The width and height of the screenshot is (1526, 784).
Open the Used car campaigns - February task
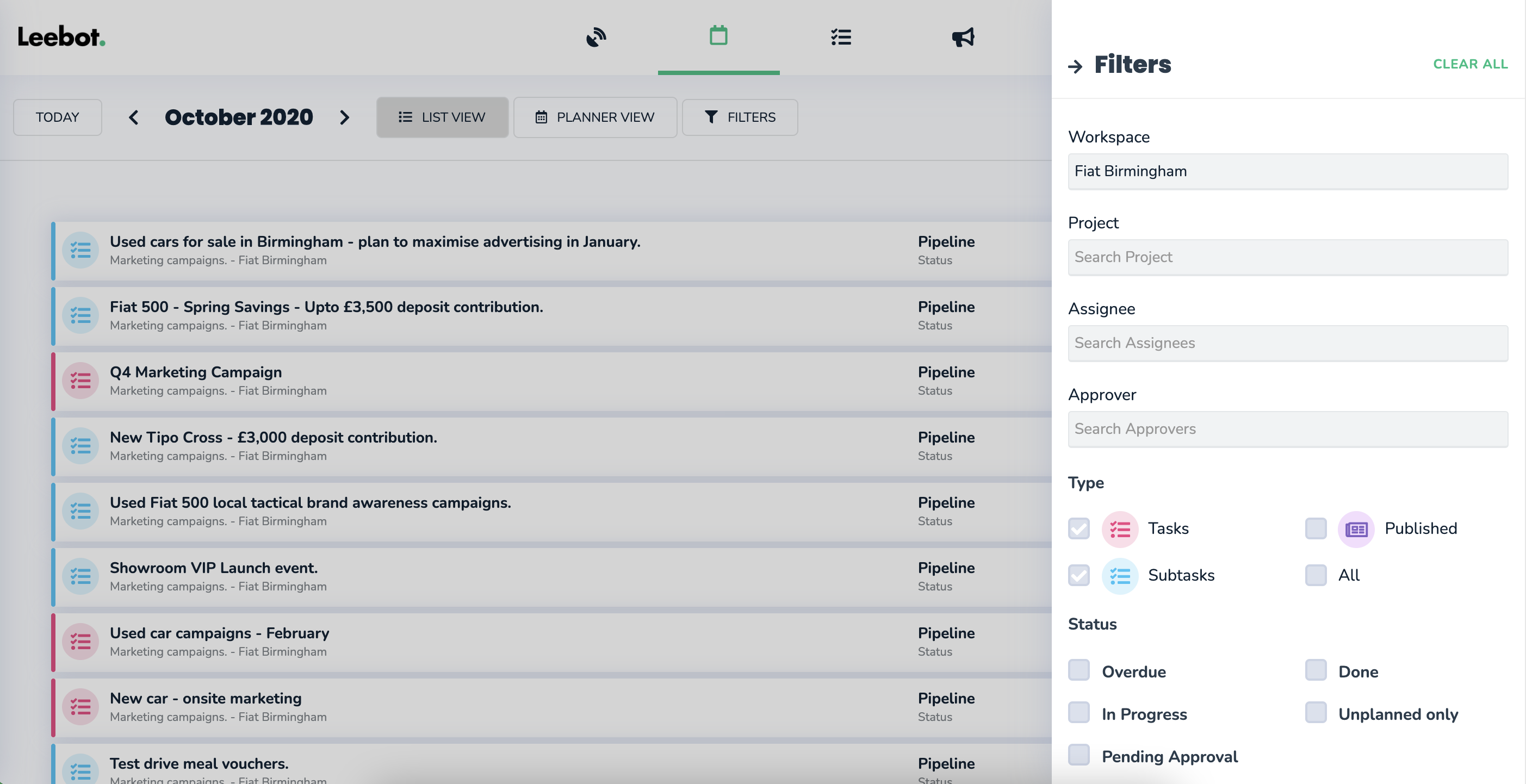pos(219,633)
